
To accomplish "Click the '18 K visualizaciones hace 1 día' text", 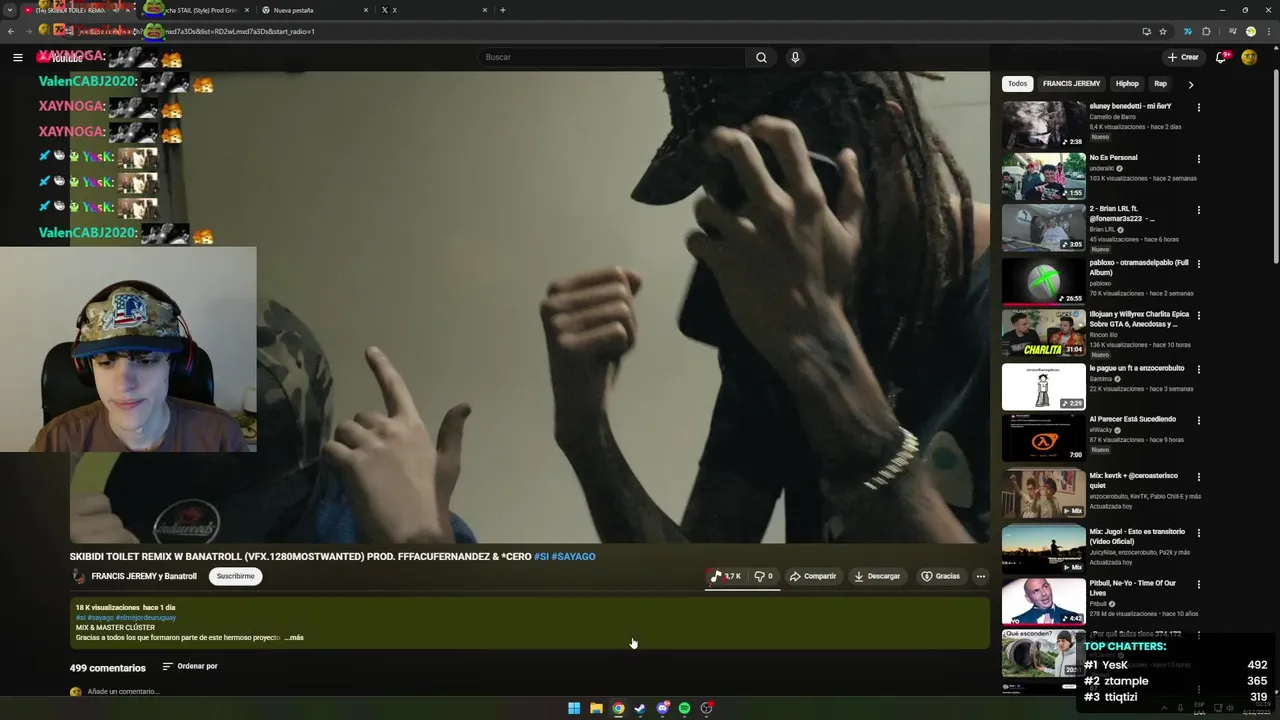I will pyautogui.click(x=125, y=607).
